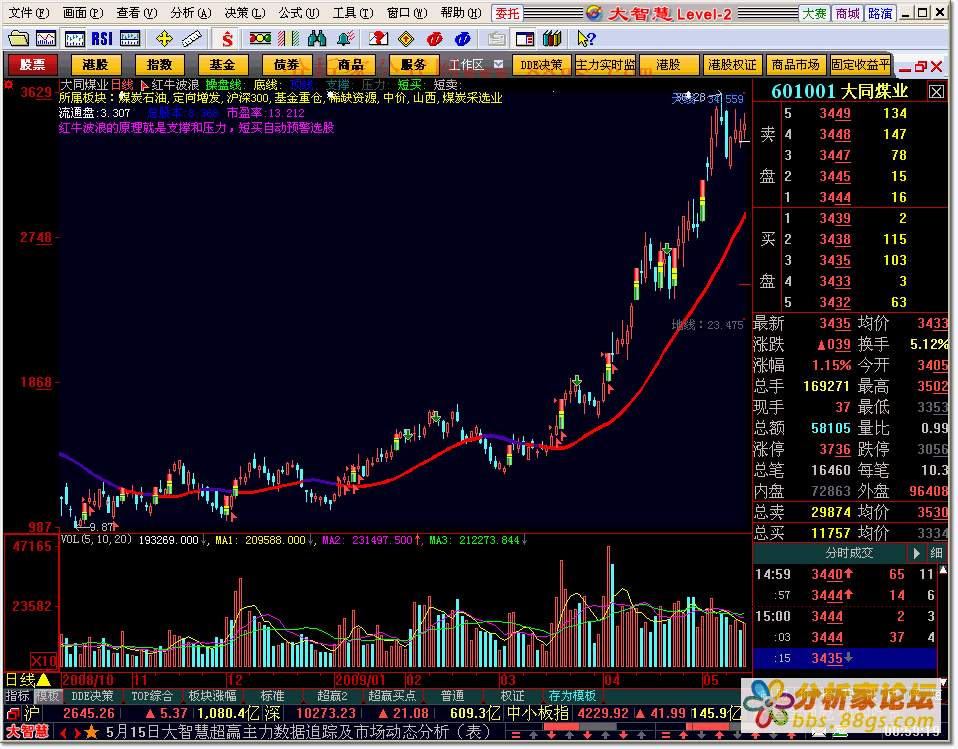Viewport: 958px width, 749px height.
Task: Click the news window layout icon
Action: [x=525, y=39]
